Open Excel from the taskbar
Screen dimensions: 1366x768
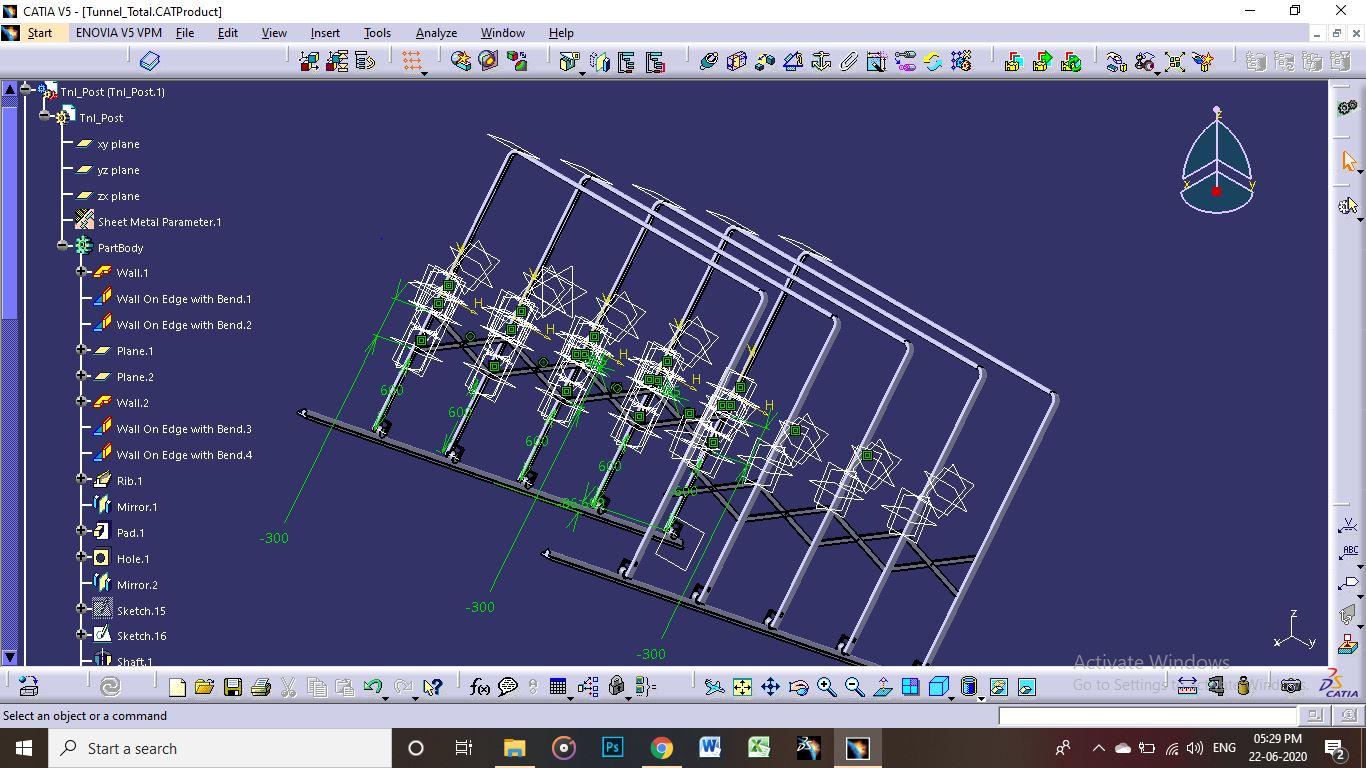click(x=758, y=748)
